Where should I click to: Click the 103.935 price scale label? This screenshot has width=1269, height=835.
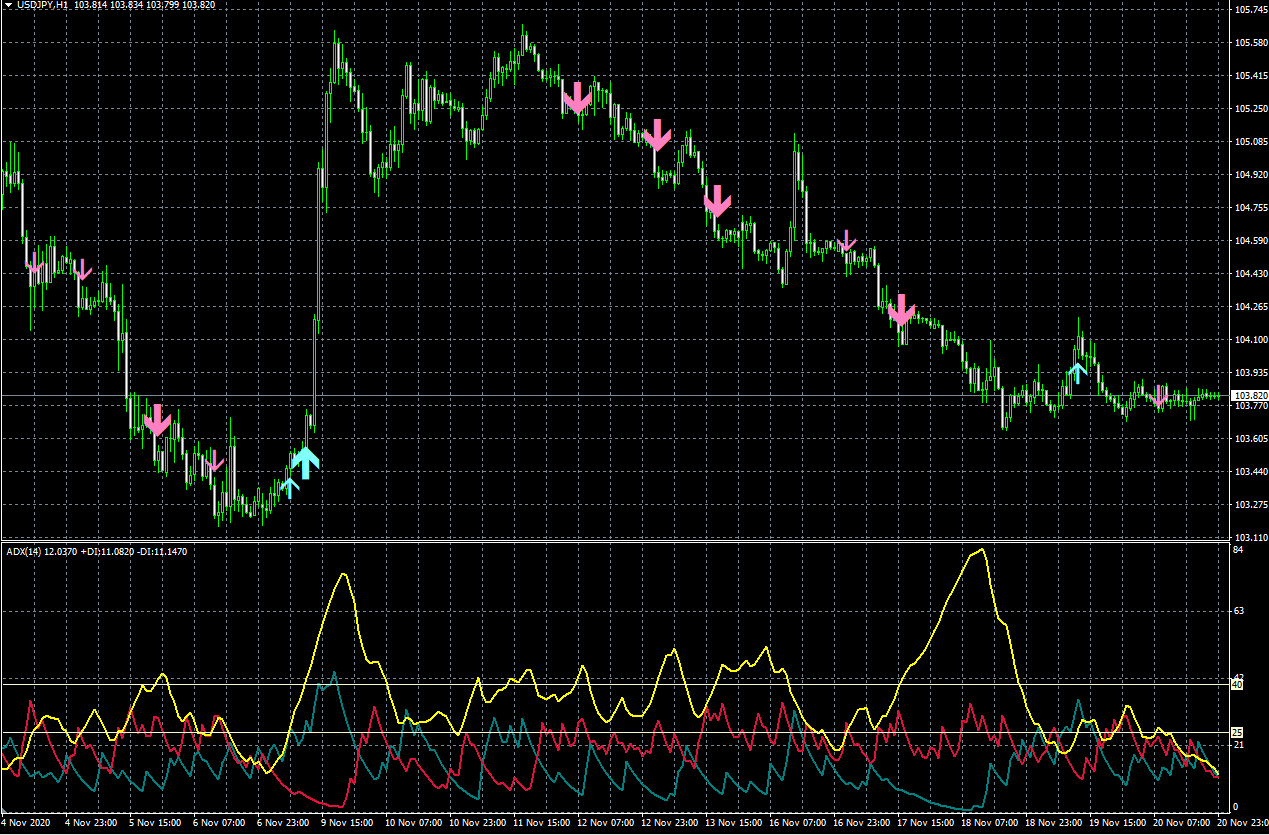click(x=1250, y=373)
